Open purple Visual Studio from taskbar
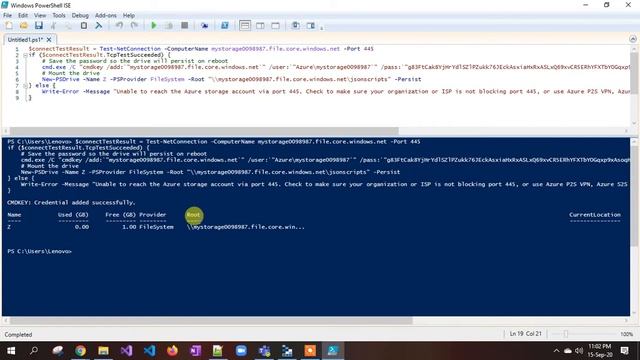Screen dimensions: 640x360 coord(126,351)
